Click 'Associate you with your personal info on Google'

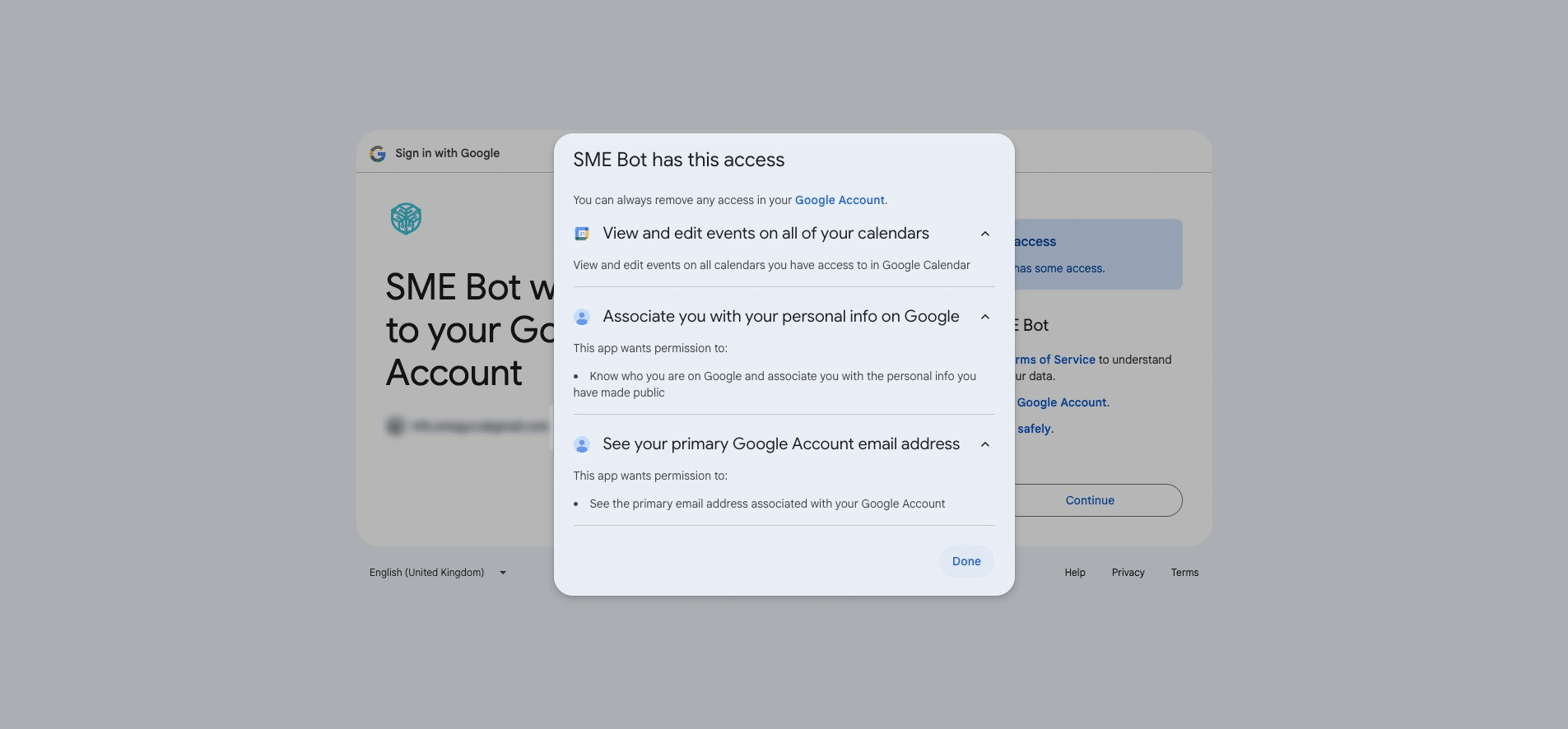[781, 317]
